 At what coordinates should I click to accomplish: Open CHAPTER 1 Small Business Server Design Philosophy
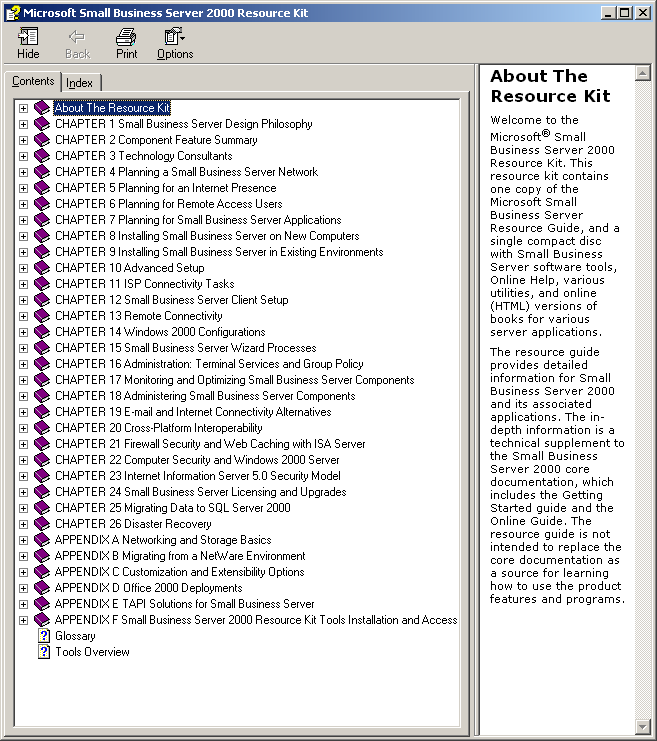click(184, 124)
